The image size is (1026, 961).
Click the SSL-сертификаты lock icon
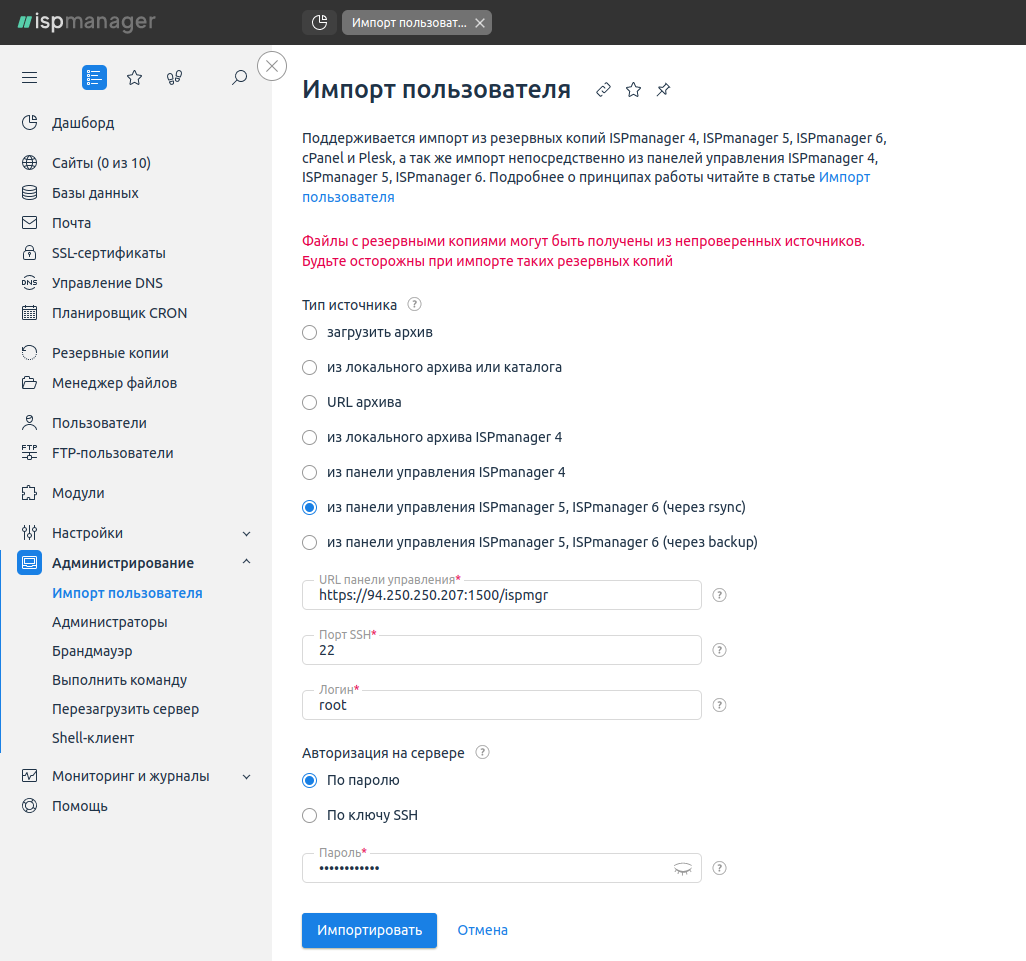29,253
